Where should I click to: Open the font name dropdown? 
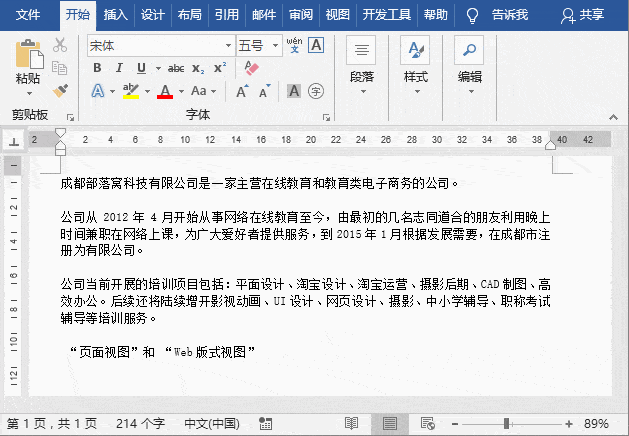click(x=228, y=45)
